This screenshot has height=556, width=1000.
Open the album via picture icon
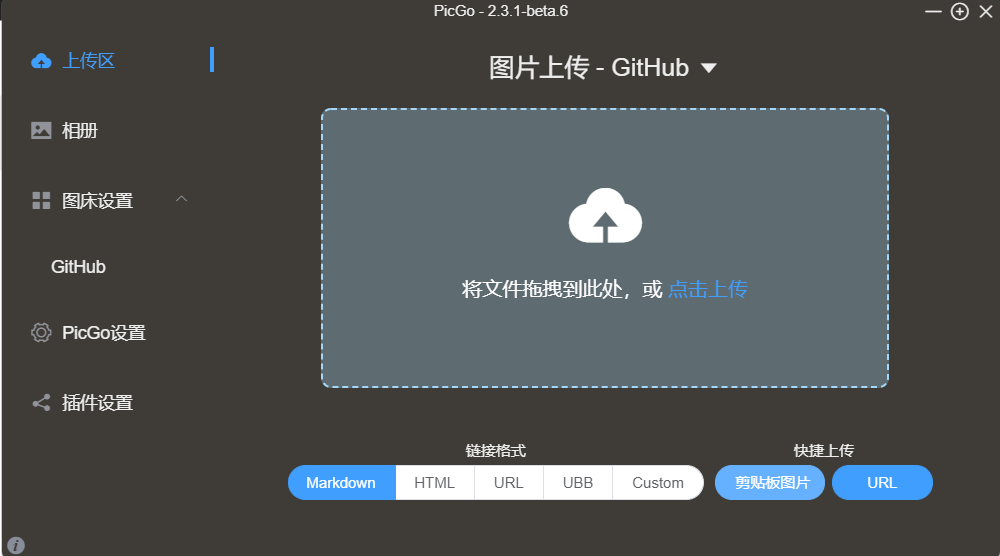click(41, 131)
